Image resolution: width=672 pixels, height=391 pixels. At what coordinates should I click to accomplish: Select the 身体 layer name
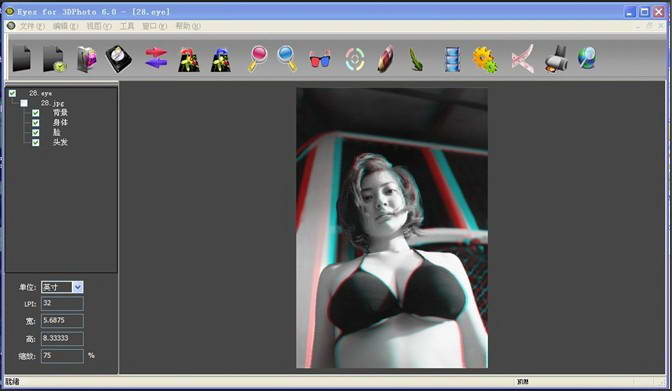pyautogui.click(x=60, y=123)
